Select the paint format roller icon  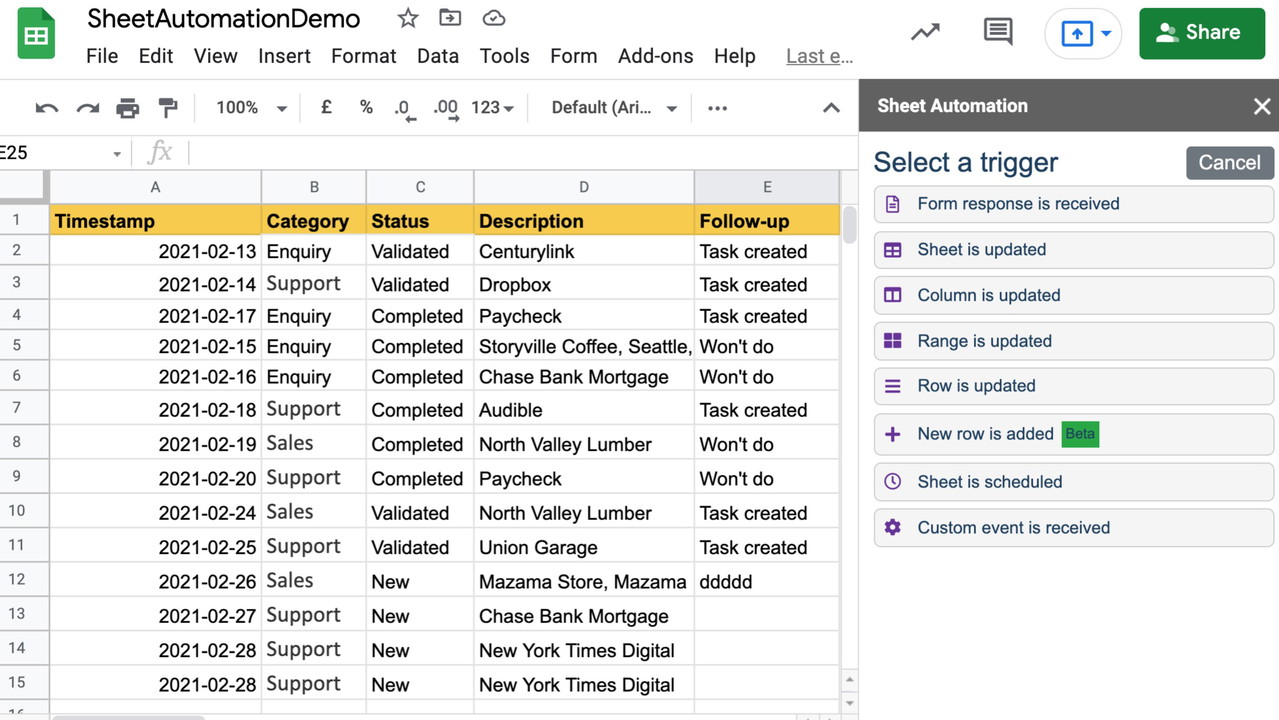click(x=168, y=108)
